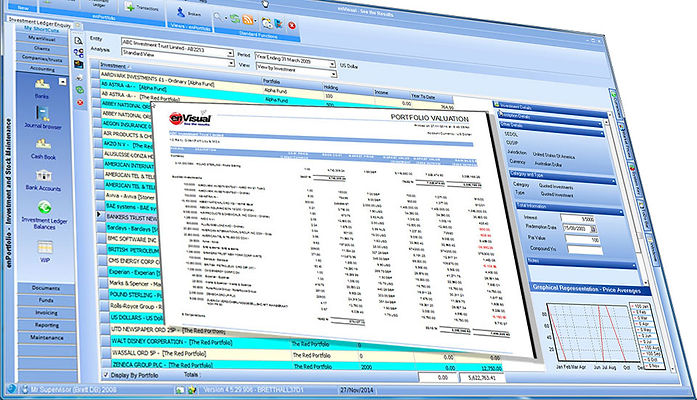The image size is (697, 400).
Task: Open the Reporting sidebar group
Action: click(x=47, y=325)
